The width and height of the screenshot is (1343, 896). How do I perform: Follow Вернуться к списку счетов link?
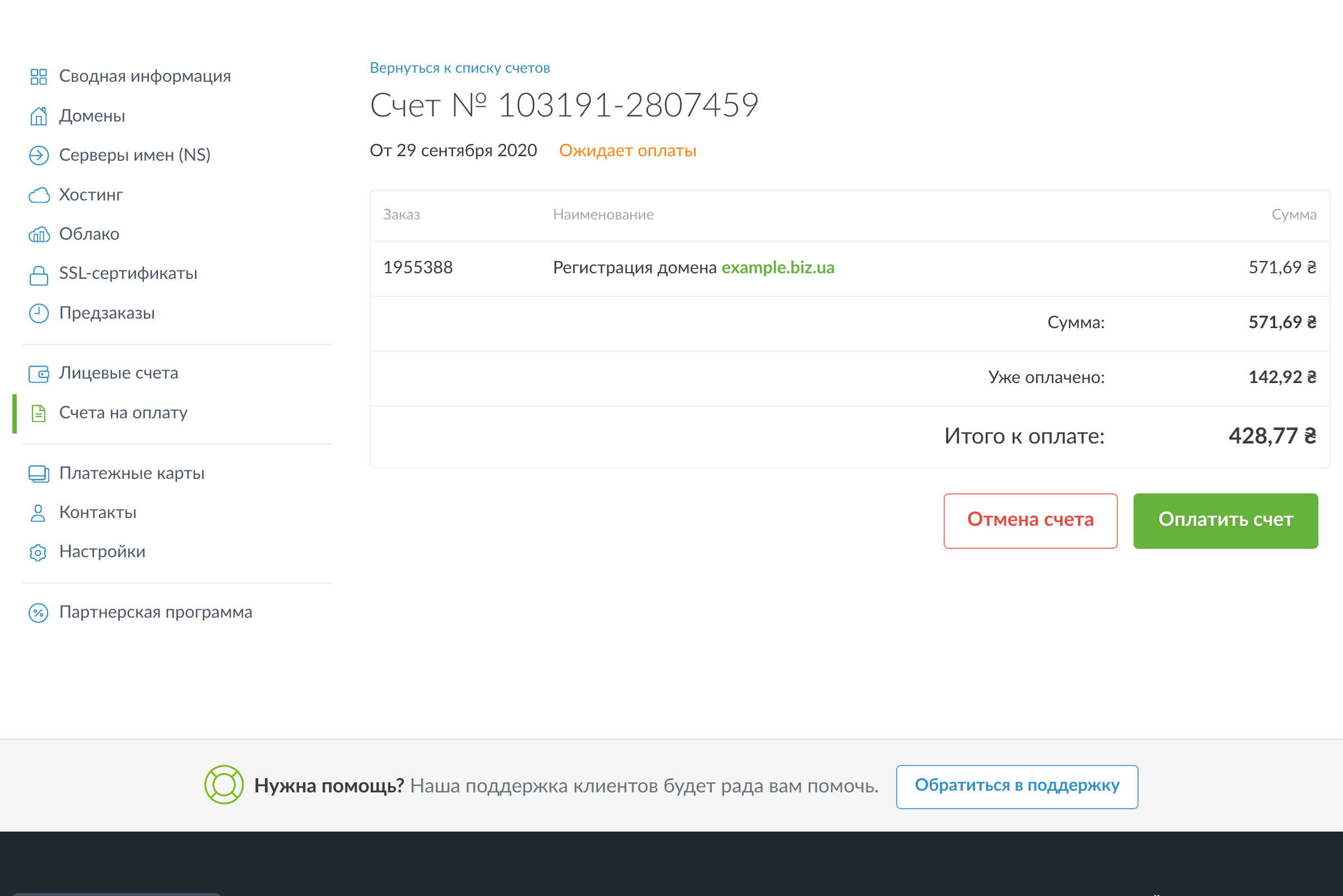click(459, 68)
